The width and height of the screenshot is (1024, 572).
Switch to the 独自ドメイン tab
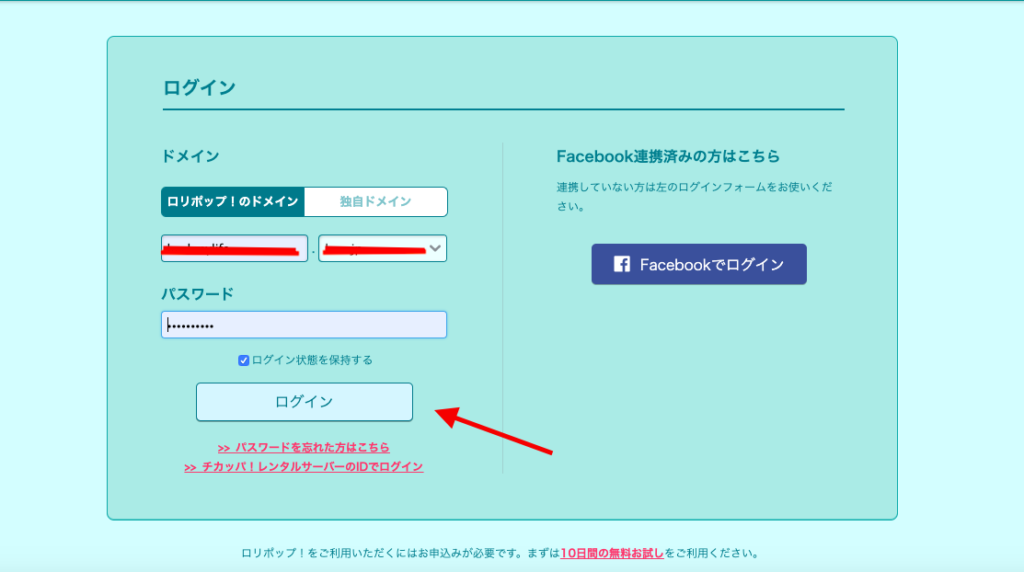pyautogui.click(x=376, y=202)
